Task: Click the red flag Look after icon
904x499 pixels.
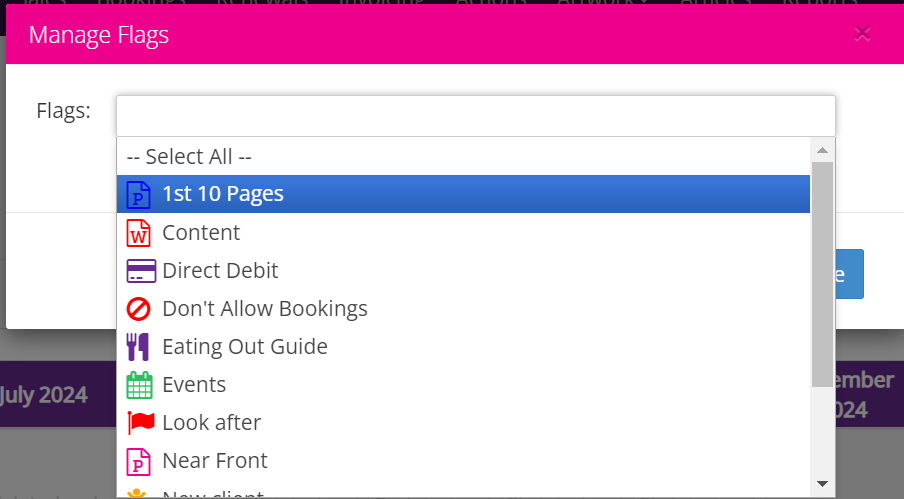Action: pos(141,423)
